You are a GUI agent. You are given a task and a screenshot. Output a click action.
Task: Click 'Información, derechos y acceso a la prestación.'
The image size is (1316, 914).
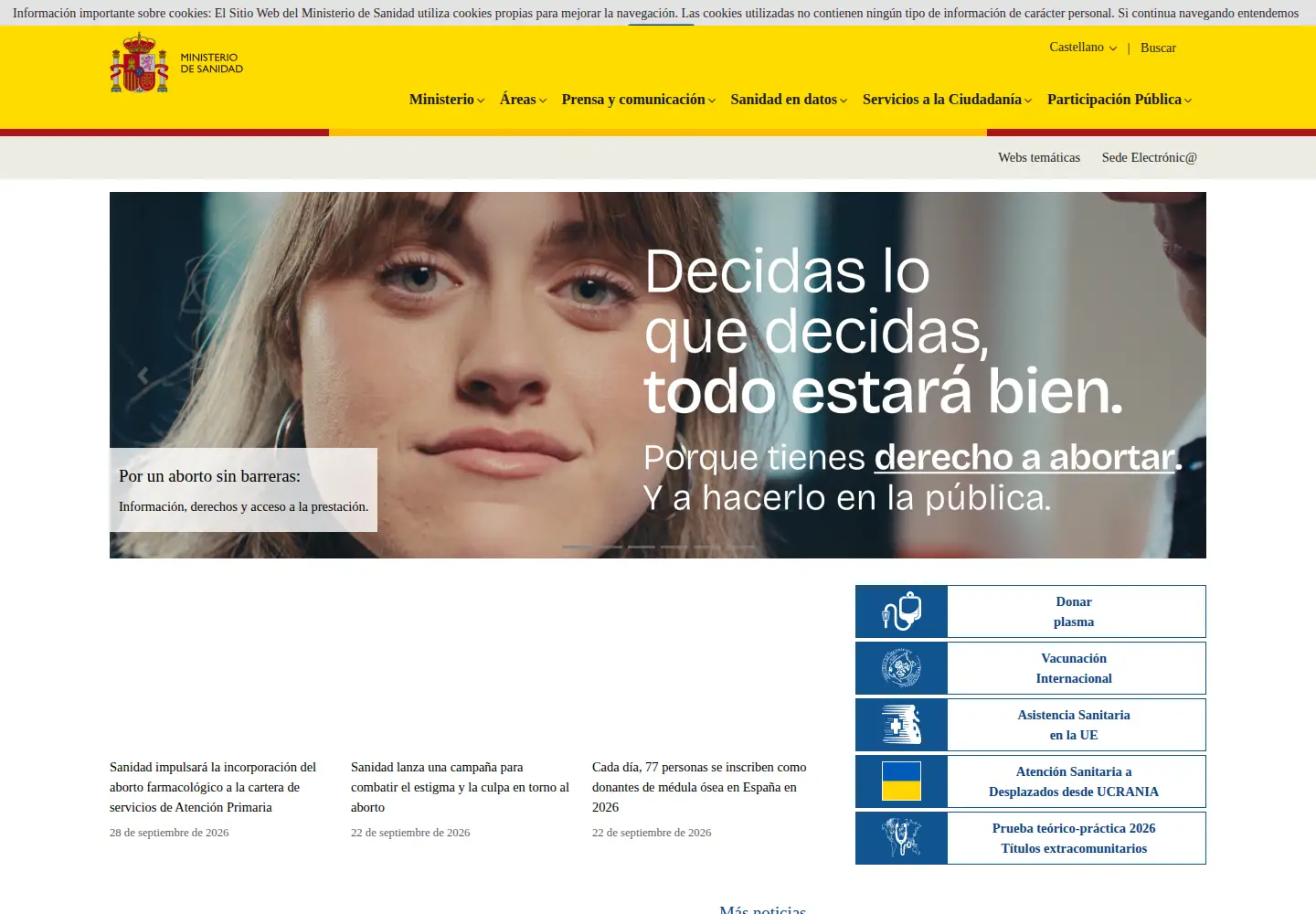click(x=244, y=506)
